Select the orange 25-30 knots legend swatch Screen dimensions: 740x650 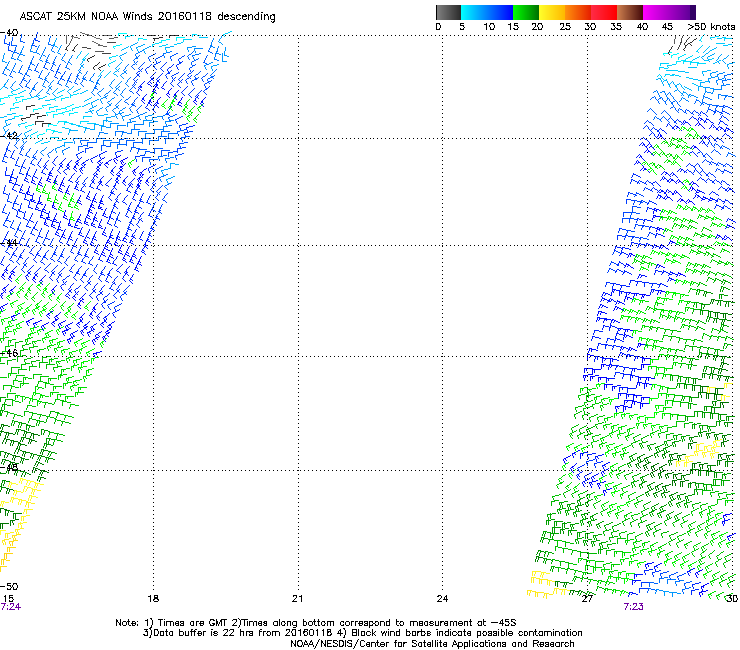(578, 12)
